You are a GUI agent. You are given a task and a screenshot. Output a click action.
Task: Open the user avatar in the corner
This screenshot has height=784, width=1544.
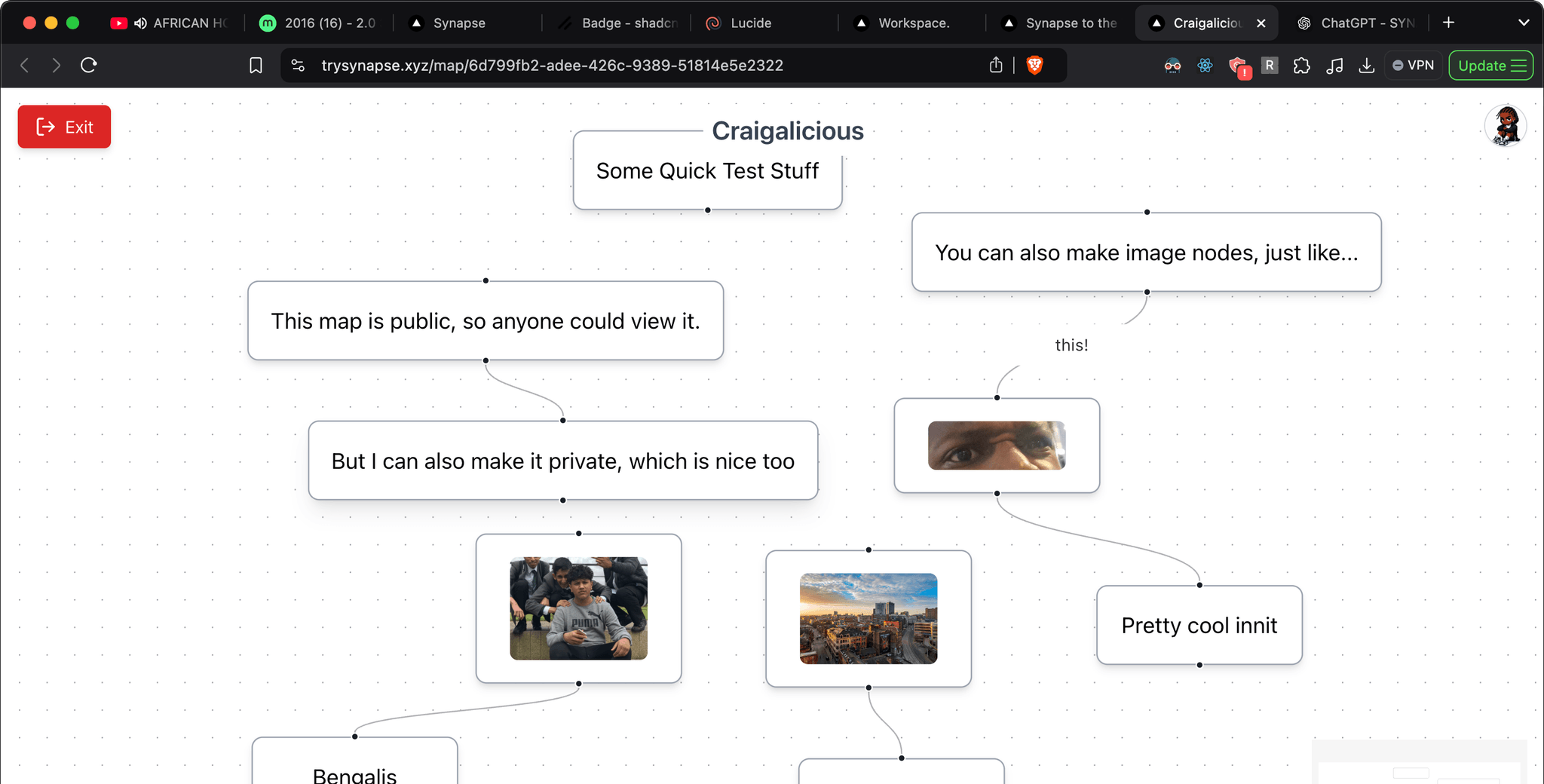1506,126
